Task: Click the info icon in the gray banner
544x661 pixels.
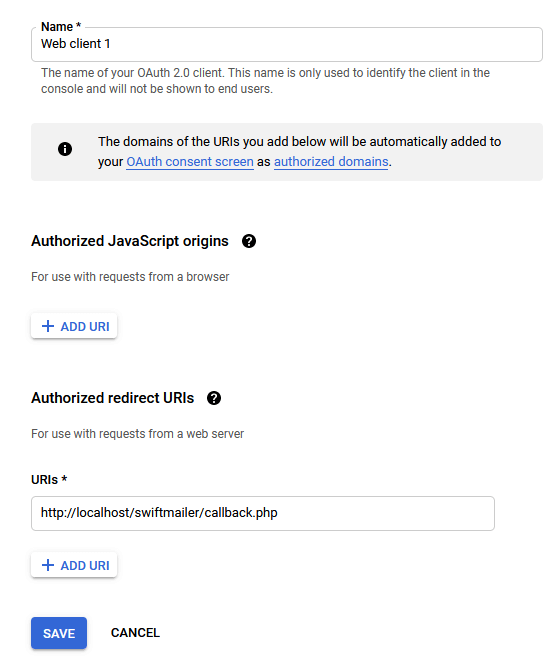Action: pyautogui.click(x=65, y=149)
